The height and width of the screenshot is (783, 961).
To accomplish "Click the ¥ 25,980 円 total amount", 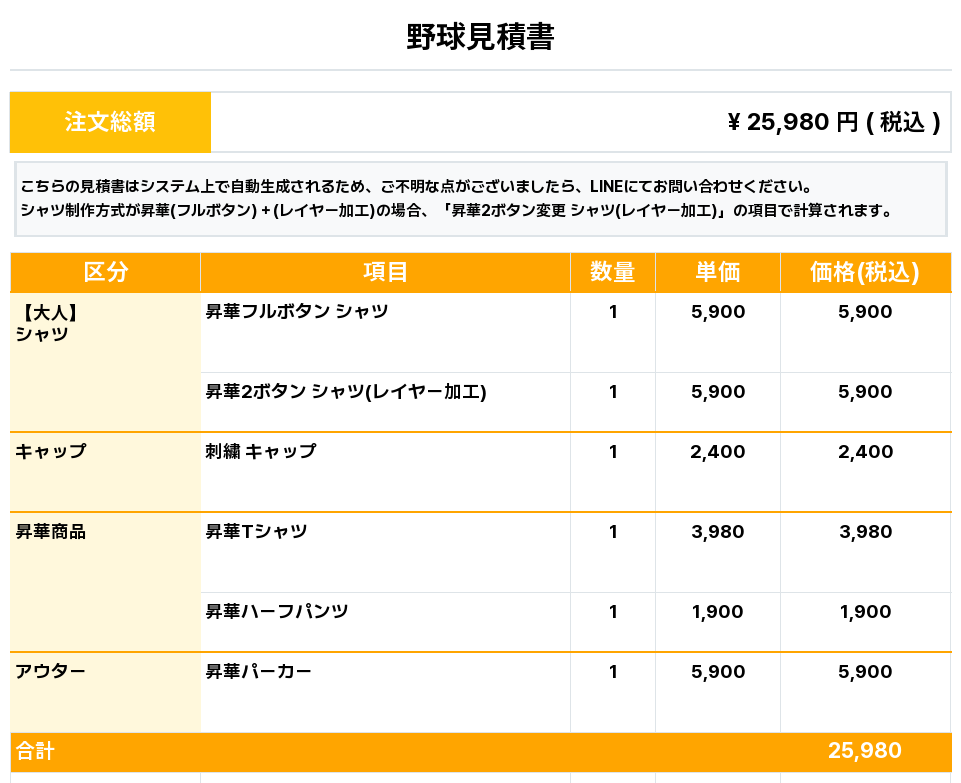I will (x=834, y=122).
